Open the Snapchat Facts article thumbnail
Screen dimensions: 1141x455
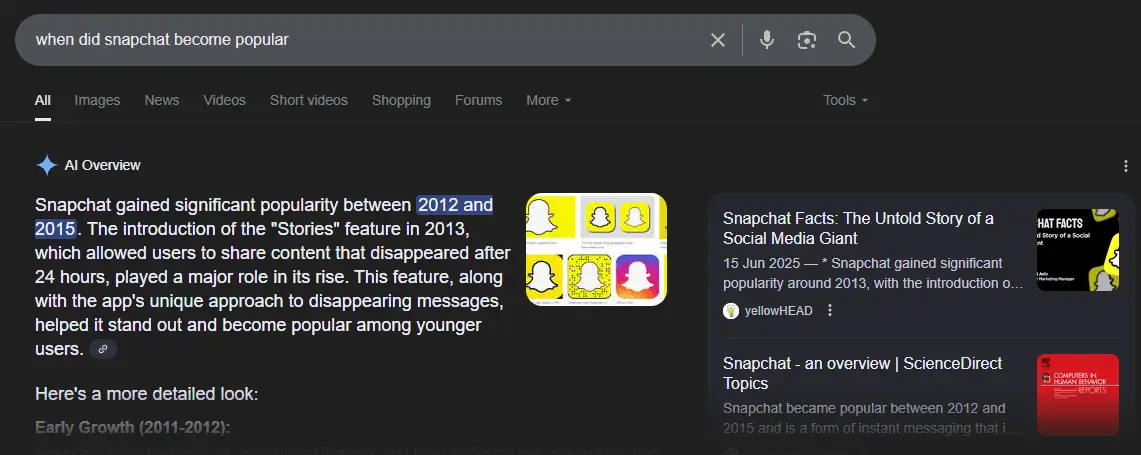pyautogui.click(x=1078, y=250)
